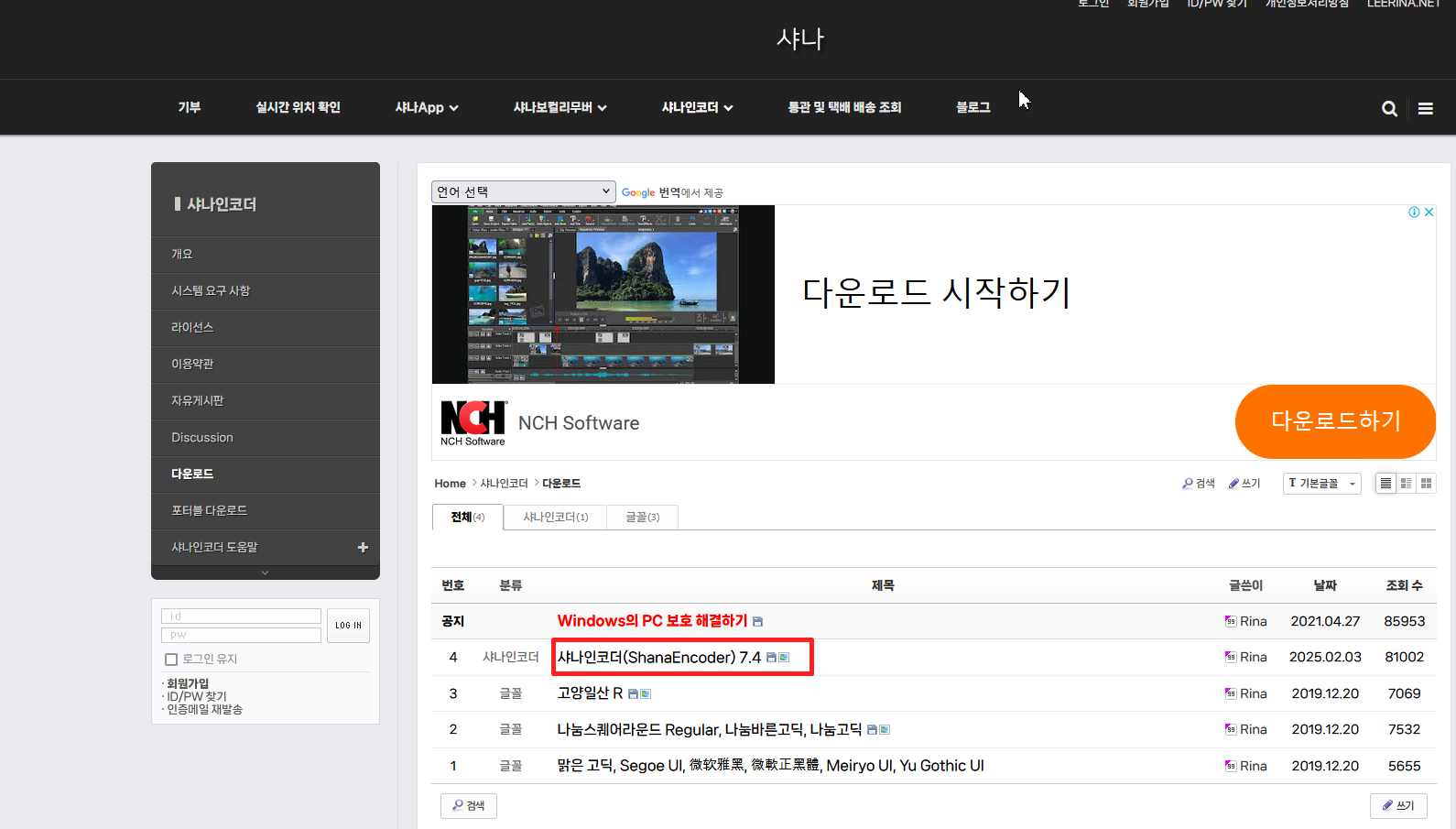1456x829 pixels.
Task: Open 다운로드 in sidebar
Action: click(266, 474)
